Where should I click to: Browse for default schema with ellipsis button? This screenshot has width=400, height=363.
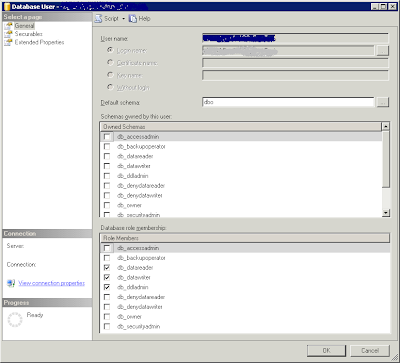pyautogui.click(x=383, y=102)
